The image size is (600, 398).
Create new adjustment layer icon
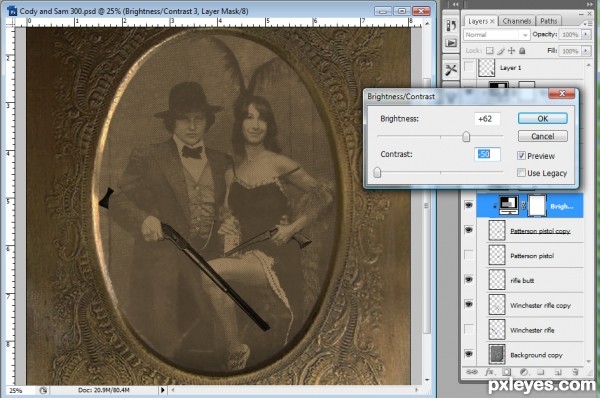tap(524, 372)
